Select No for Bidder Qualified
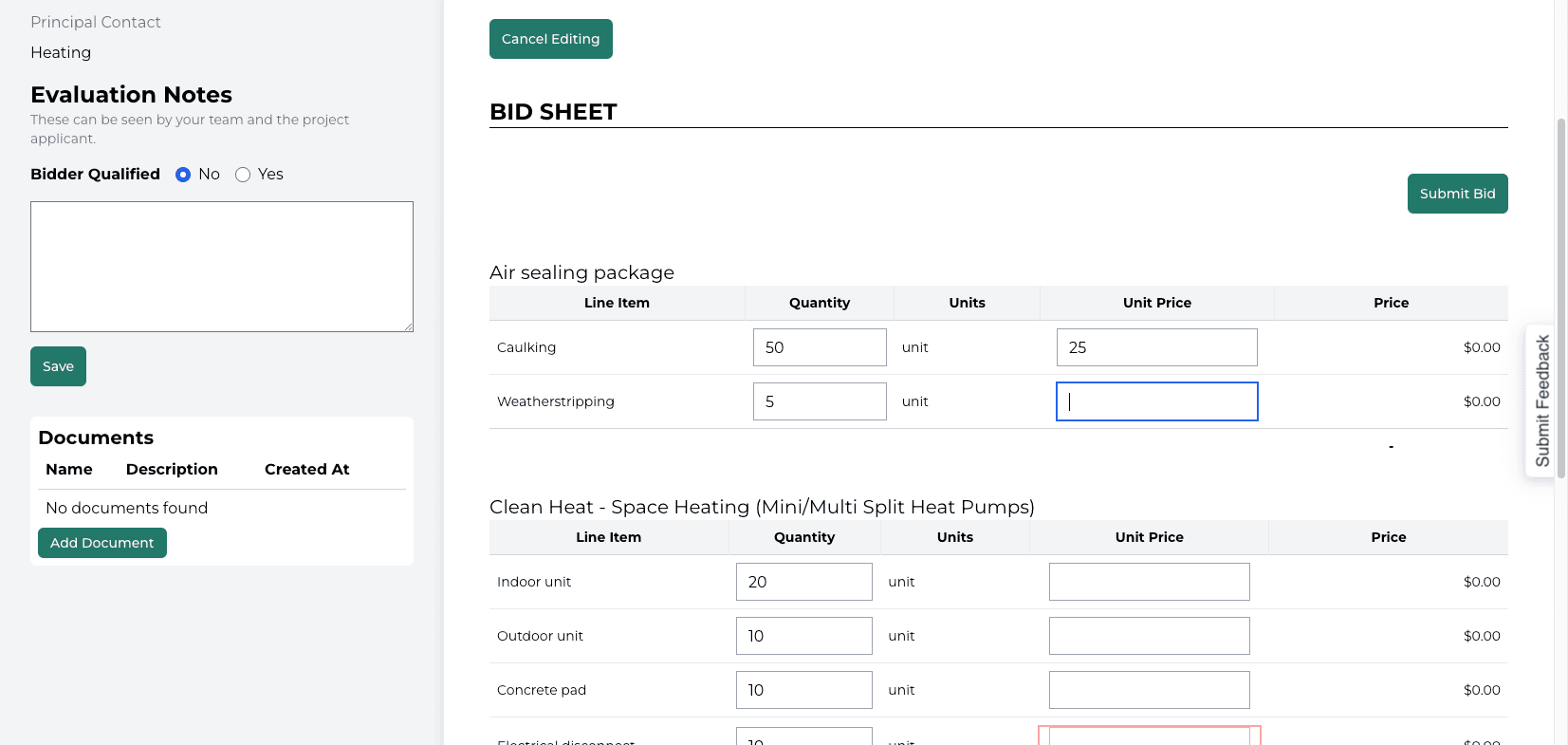 tap(183, 175)
